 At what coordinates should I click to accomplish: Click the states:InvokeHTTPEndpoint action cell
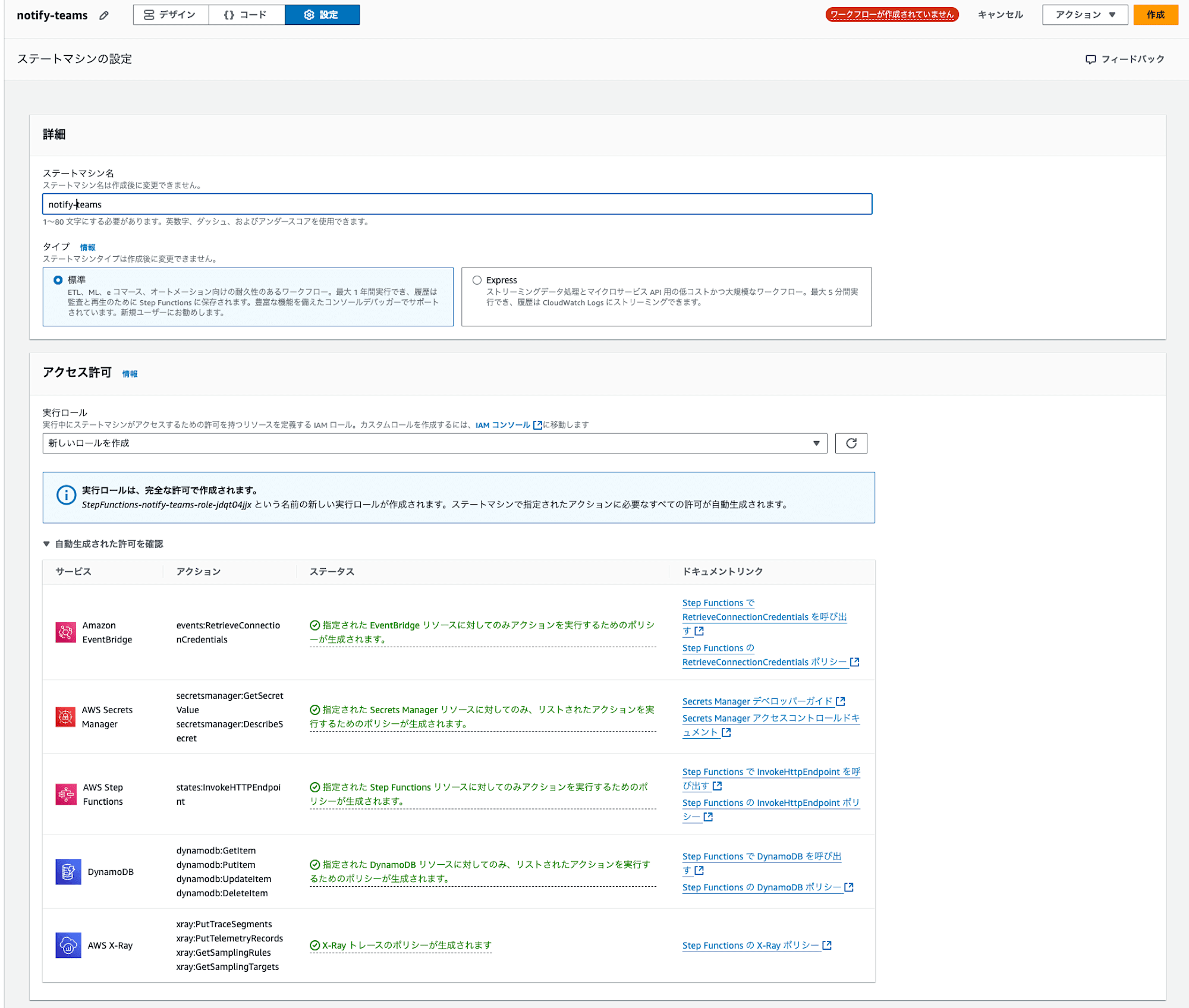point(228,794)
